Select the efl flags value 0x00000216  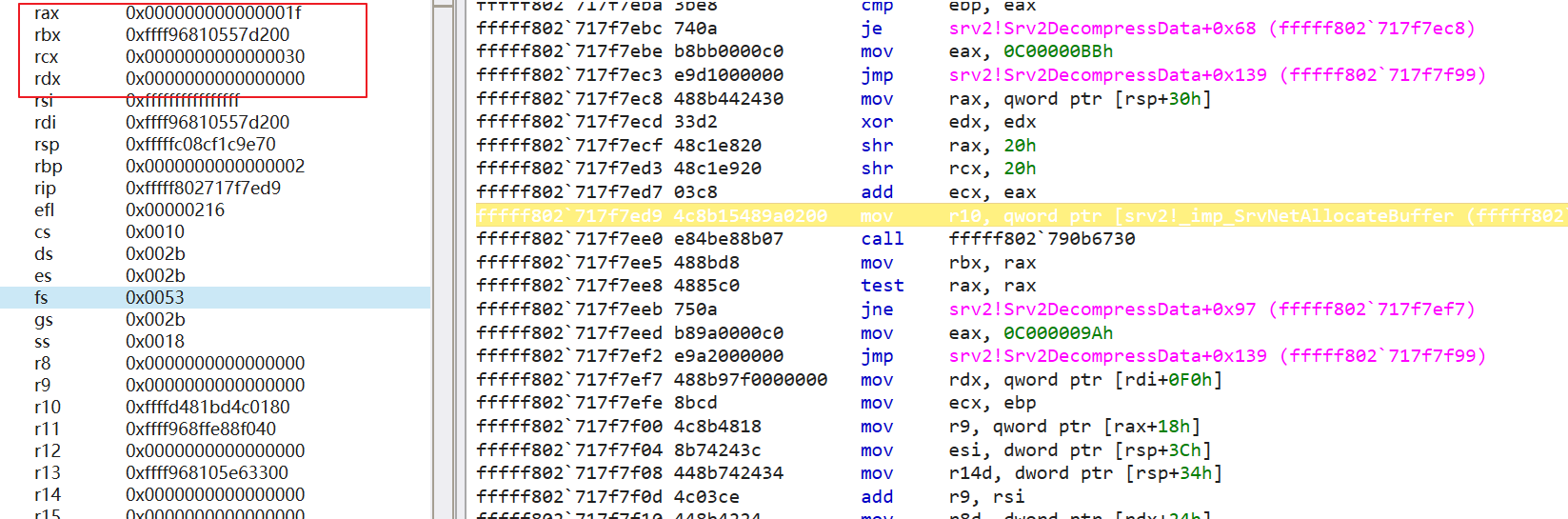[175, 210]
